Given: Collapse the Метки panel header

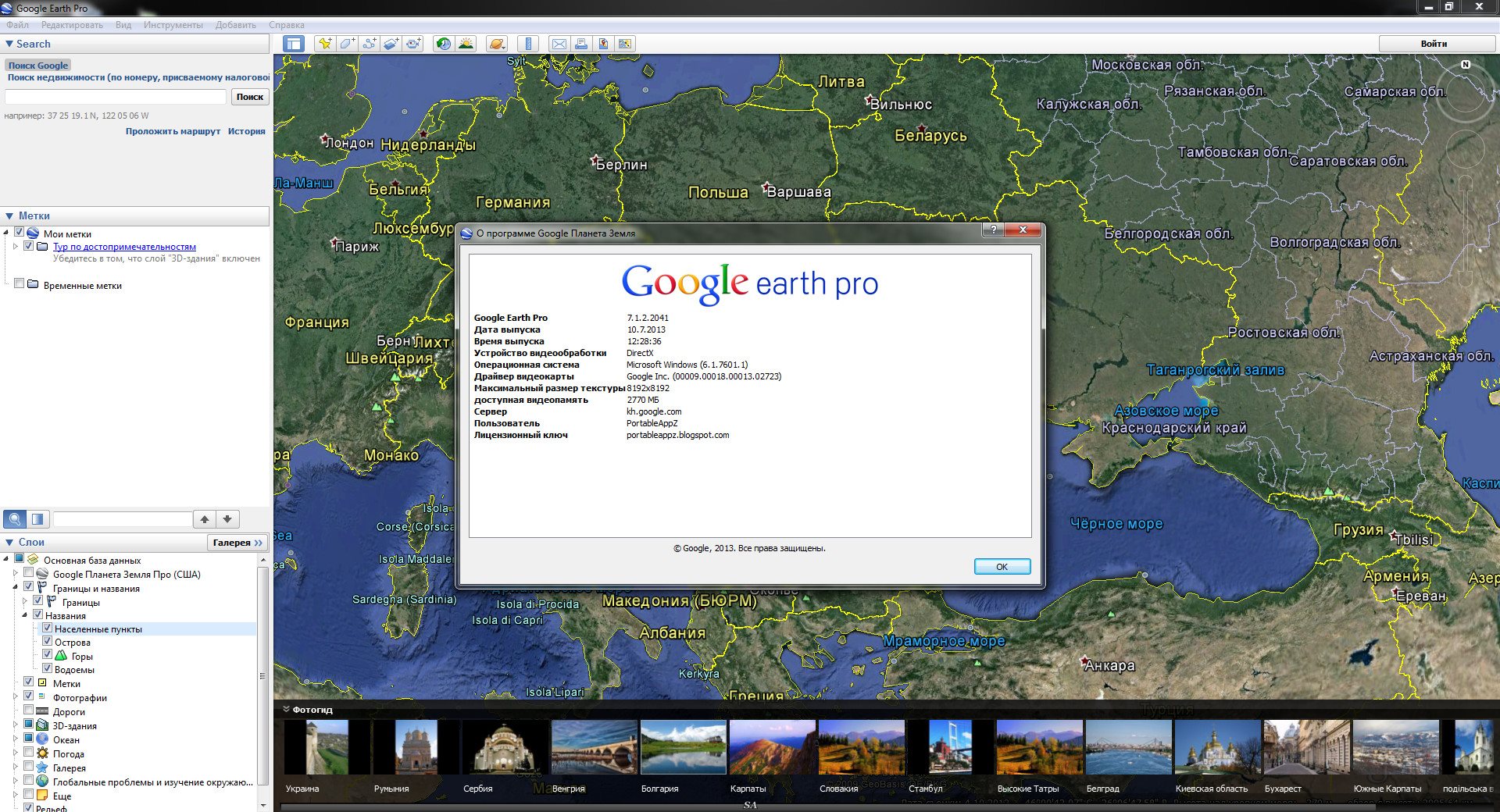Looking at the screenshot, I should coord(9,216).
